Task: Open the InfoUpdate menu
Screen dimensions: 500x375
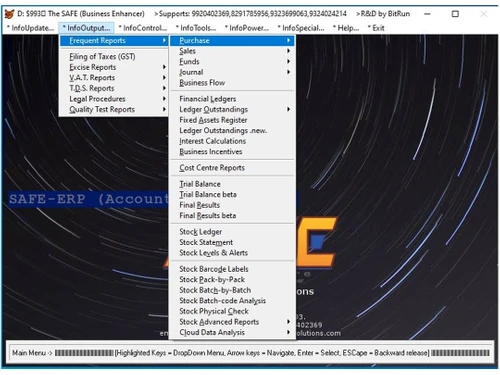Action: pyautogui.click(x=30, y=28)
